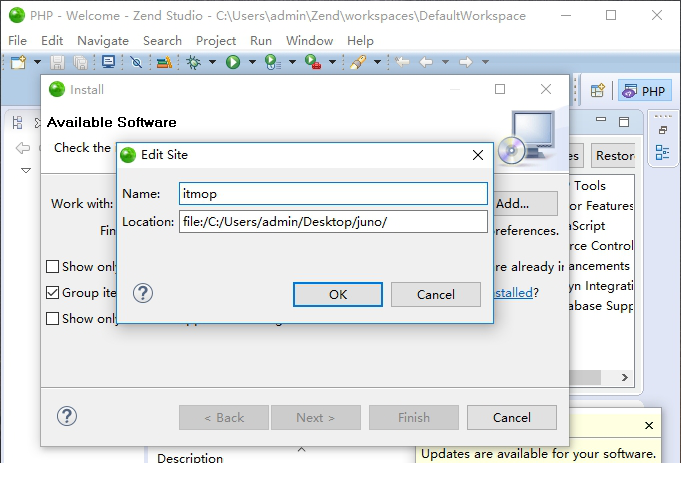This screenshot has height=481, width=681.
Task: Click the Open Perspective icon
Action: (598, 91)
